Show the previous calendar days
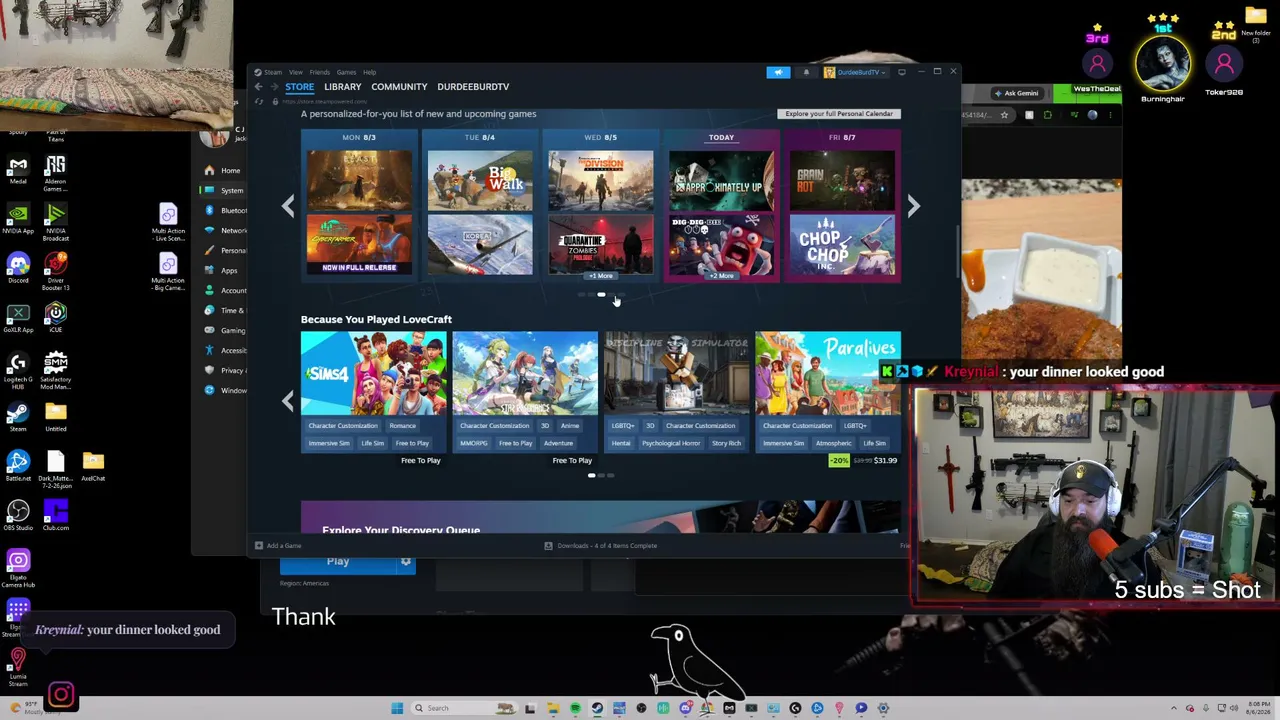The image size is (1280, 720). [288, 206]
